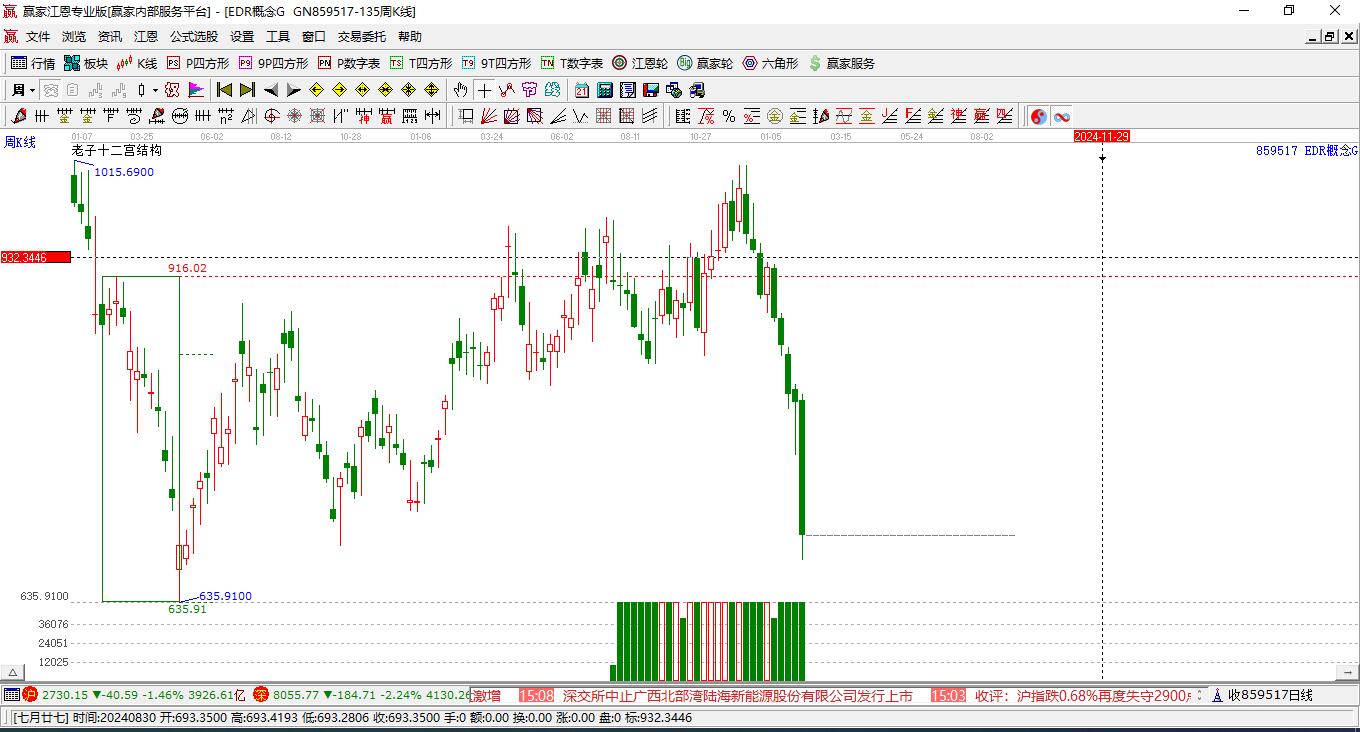Open the calculator icon in toolbar
The height and width of the screenshot is (732, 1360).
pos(604,90)
